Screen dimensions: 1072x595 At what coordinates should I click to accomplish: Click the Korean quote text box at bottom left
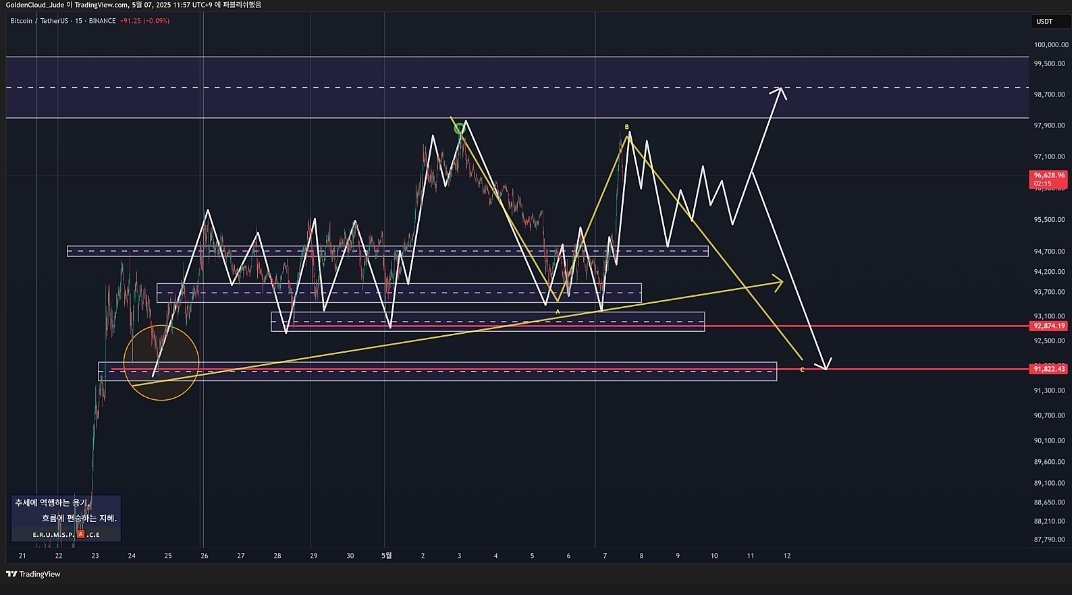pos(66,518)
